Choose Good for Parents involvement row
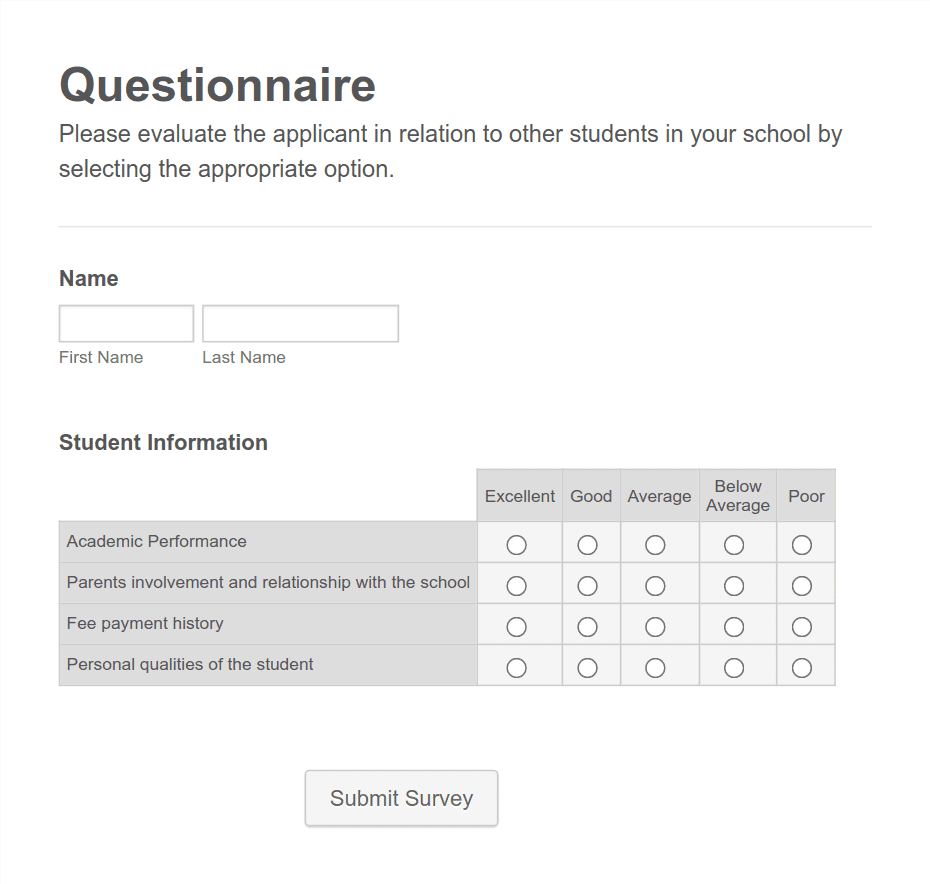The image size is (930, 884). pyautogui.click(x=588, y=586)
